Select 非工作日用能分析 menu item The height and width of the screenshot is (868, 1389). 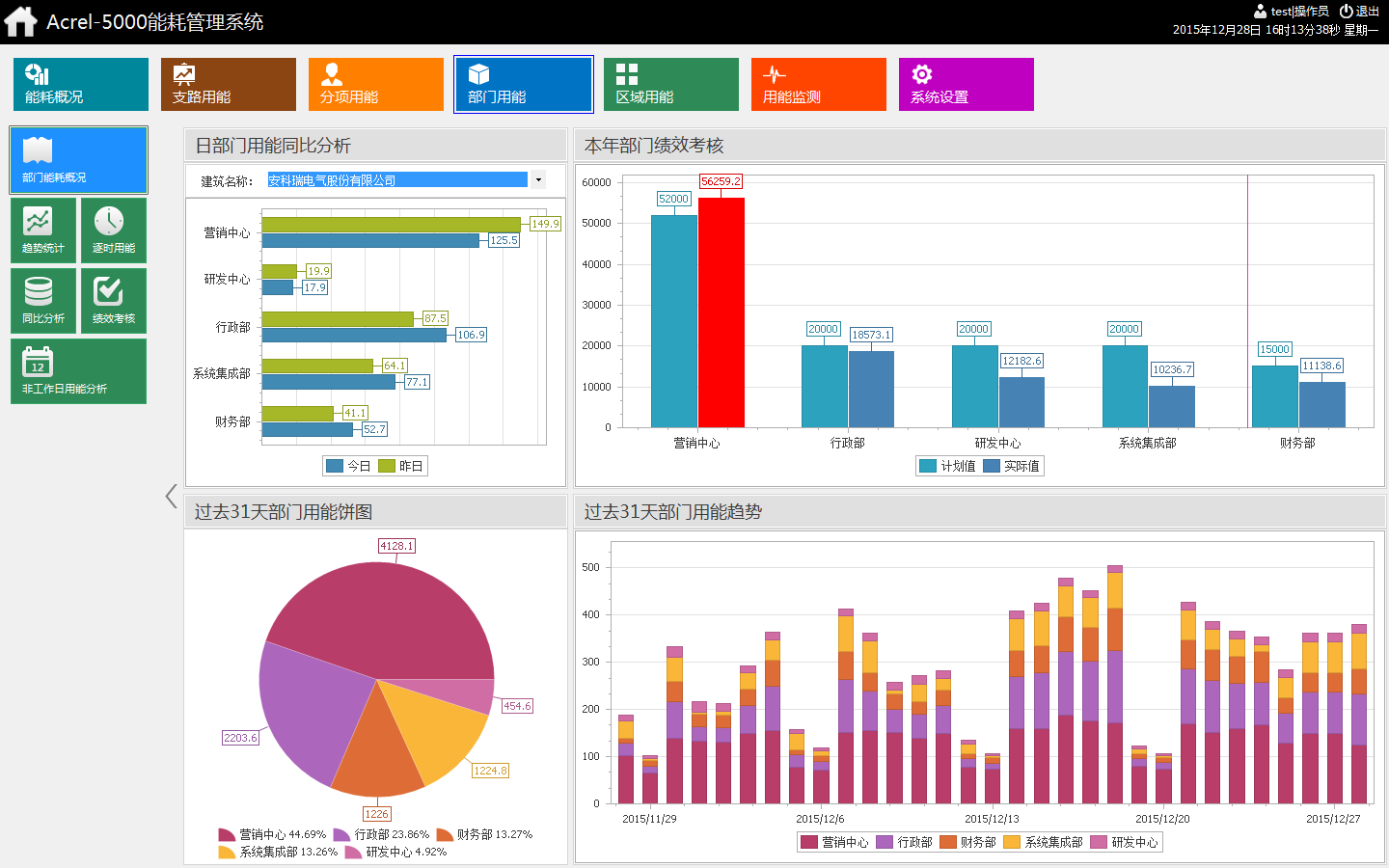pyautogui.click(x=78, y=371)
